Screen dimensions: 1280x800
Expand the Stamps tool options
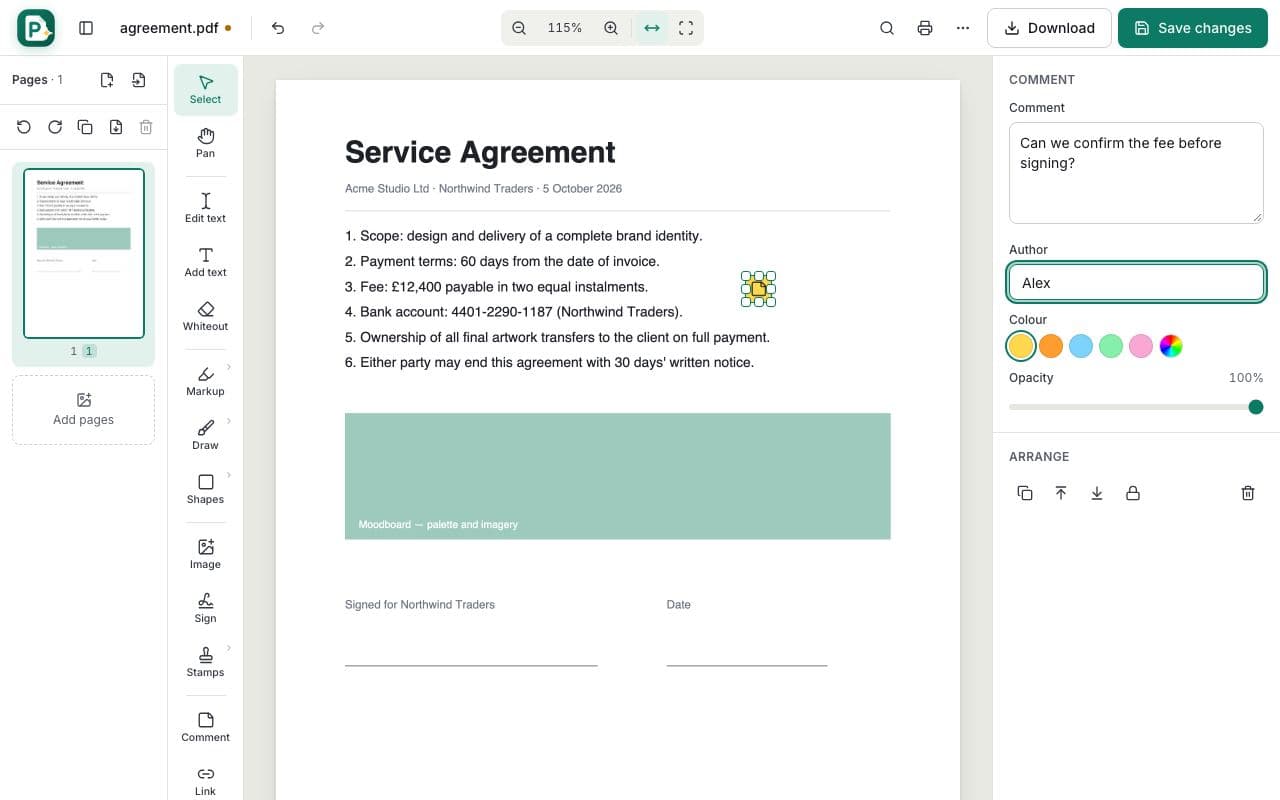click(229, 648)
